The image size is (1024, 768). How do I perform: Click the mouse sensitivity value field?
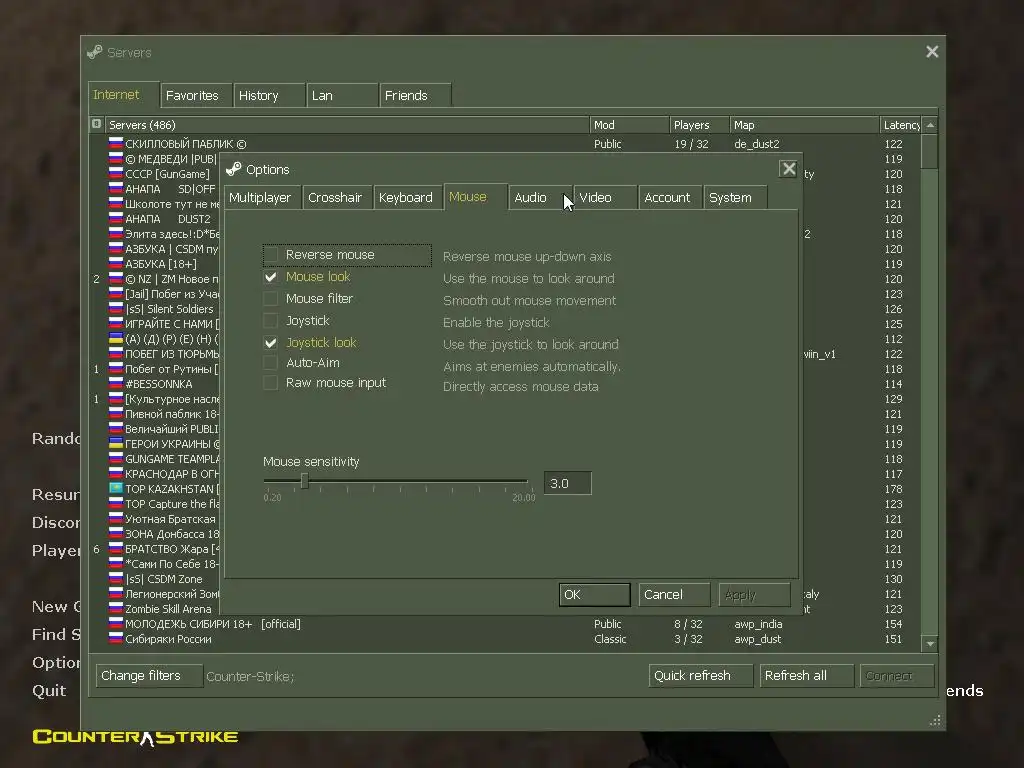tap(568, 483)
